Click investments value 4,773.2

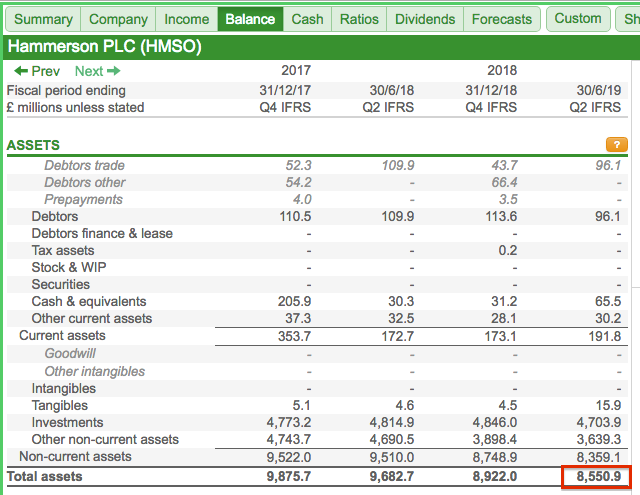click(x=289, y=422)
